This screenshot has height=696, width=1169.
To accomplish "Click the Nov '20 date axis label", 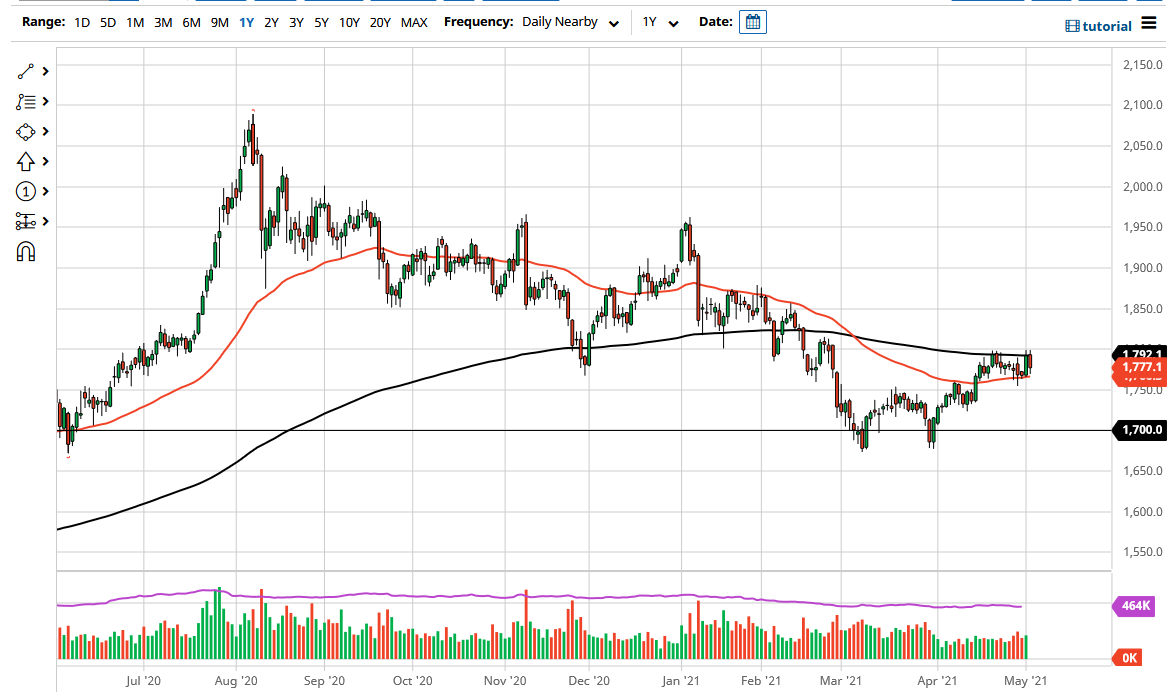I will pos(505,681).
